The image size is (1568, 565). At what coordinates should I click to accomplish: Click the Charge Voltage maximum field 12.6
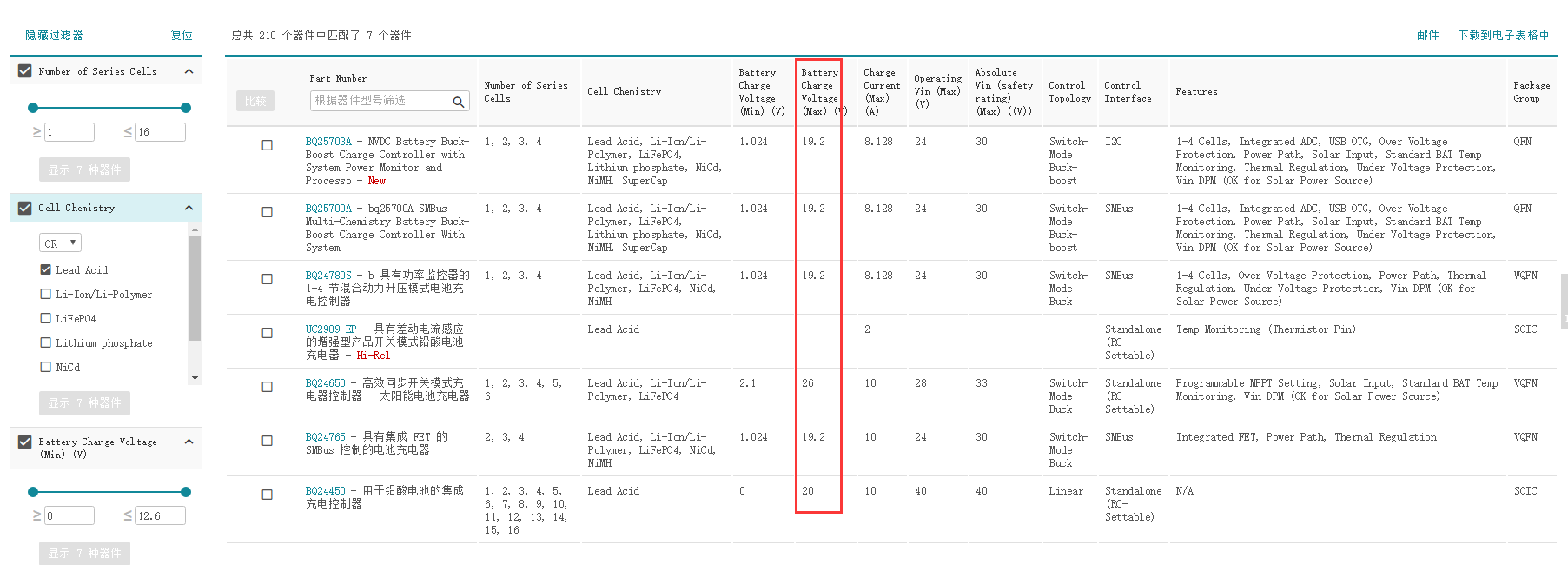[161, 515]
